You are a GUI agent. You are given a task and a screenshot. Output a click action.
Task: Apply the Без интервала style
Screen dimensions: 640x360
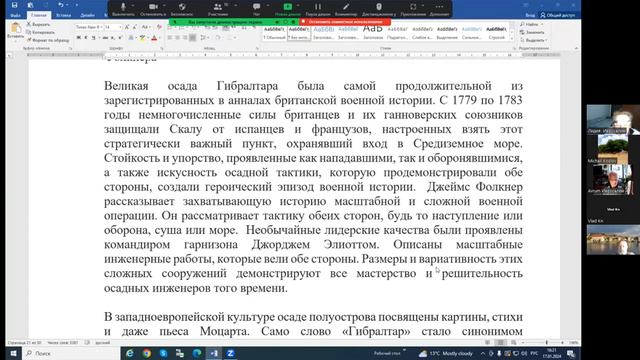tap(298, 33)
